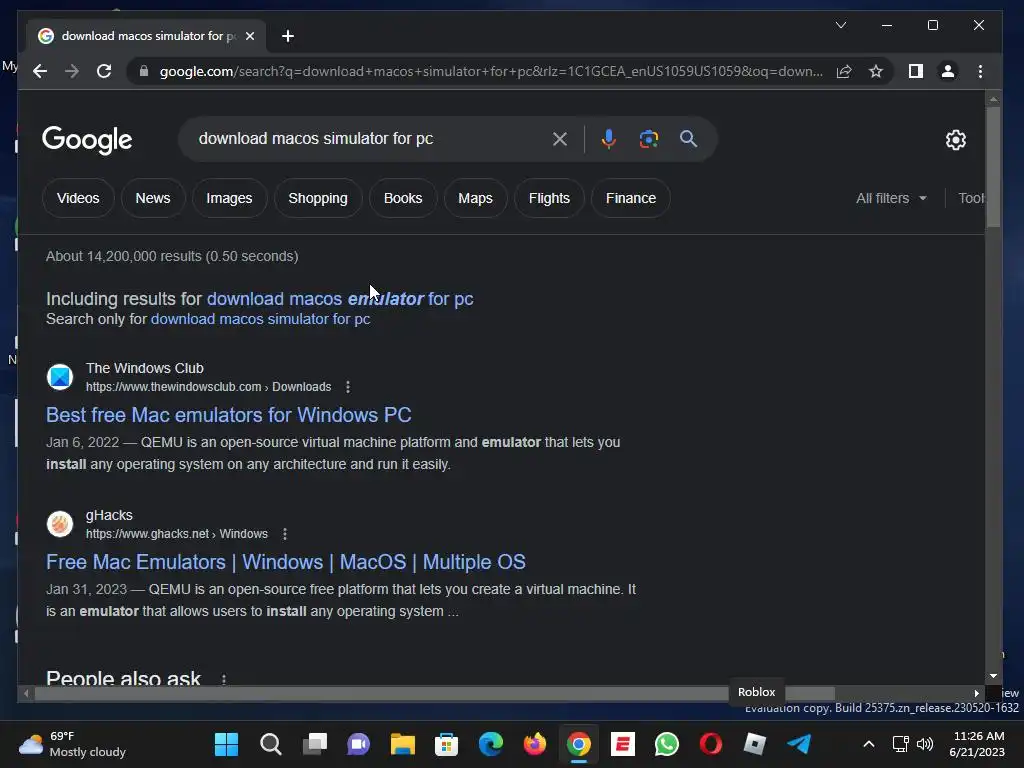Viewport: 1024px width, 768px height.
Task: Open Windows taskbar search
Action: point(270,744)
